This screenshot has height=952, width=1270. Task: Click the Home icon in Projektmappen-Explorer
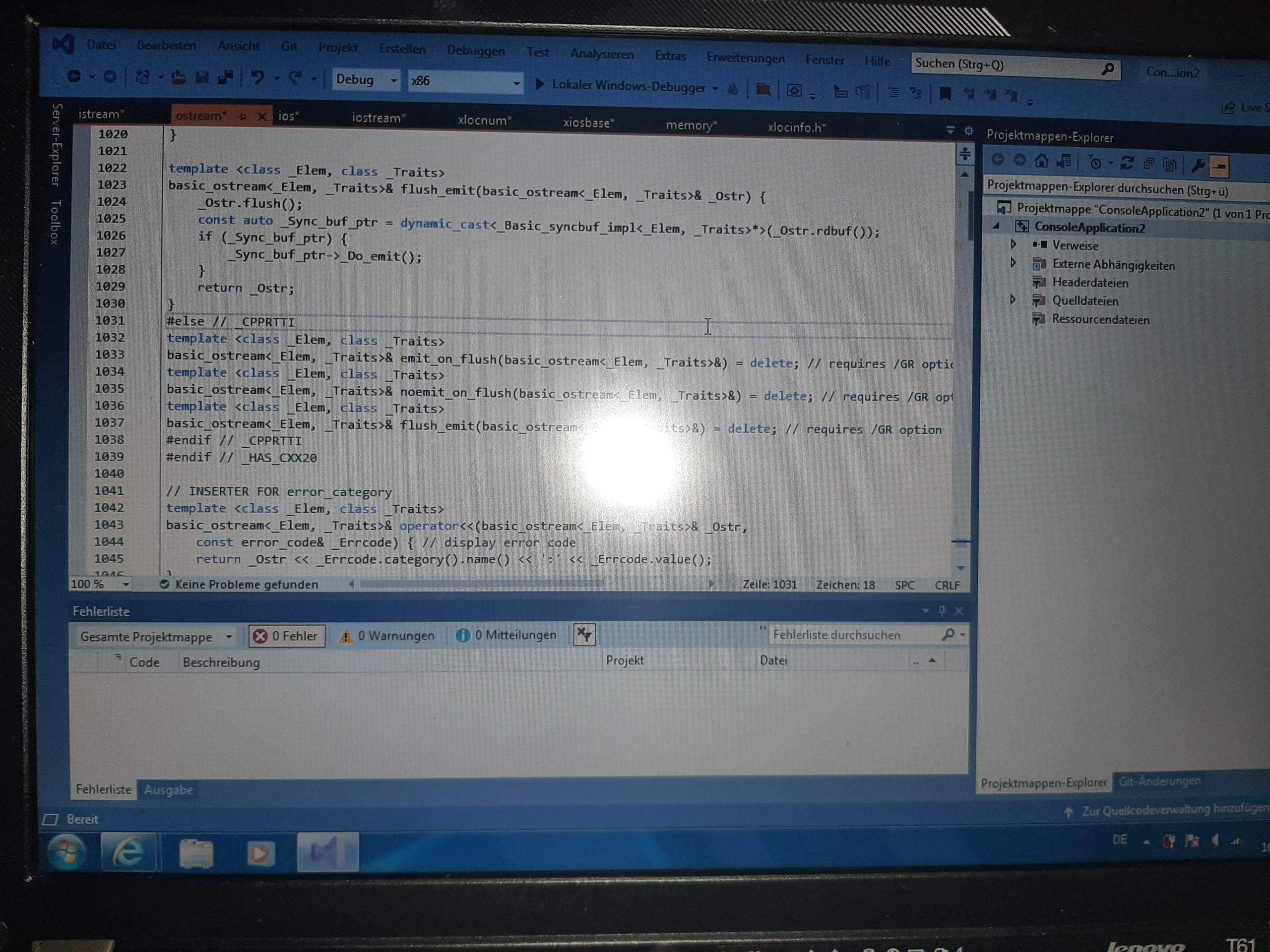1042,161
